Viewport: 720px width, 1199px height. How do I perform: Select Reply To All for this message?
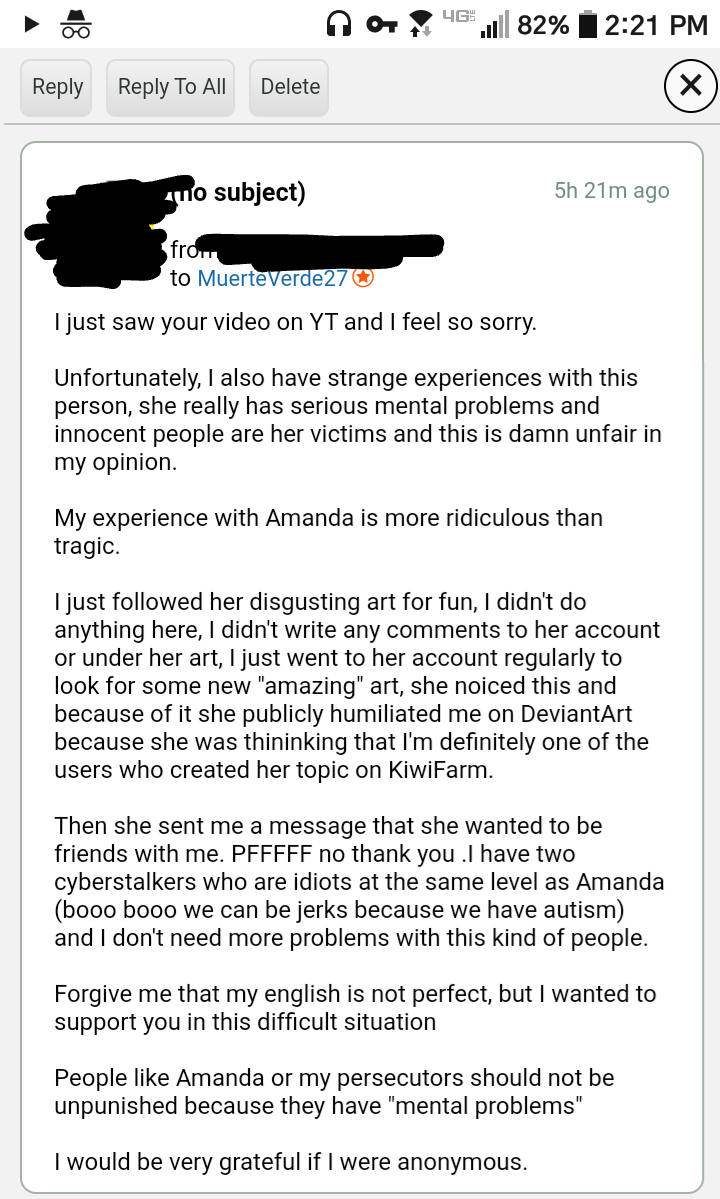[x=170, y=87]
